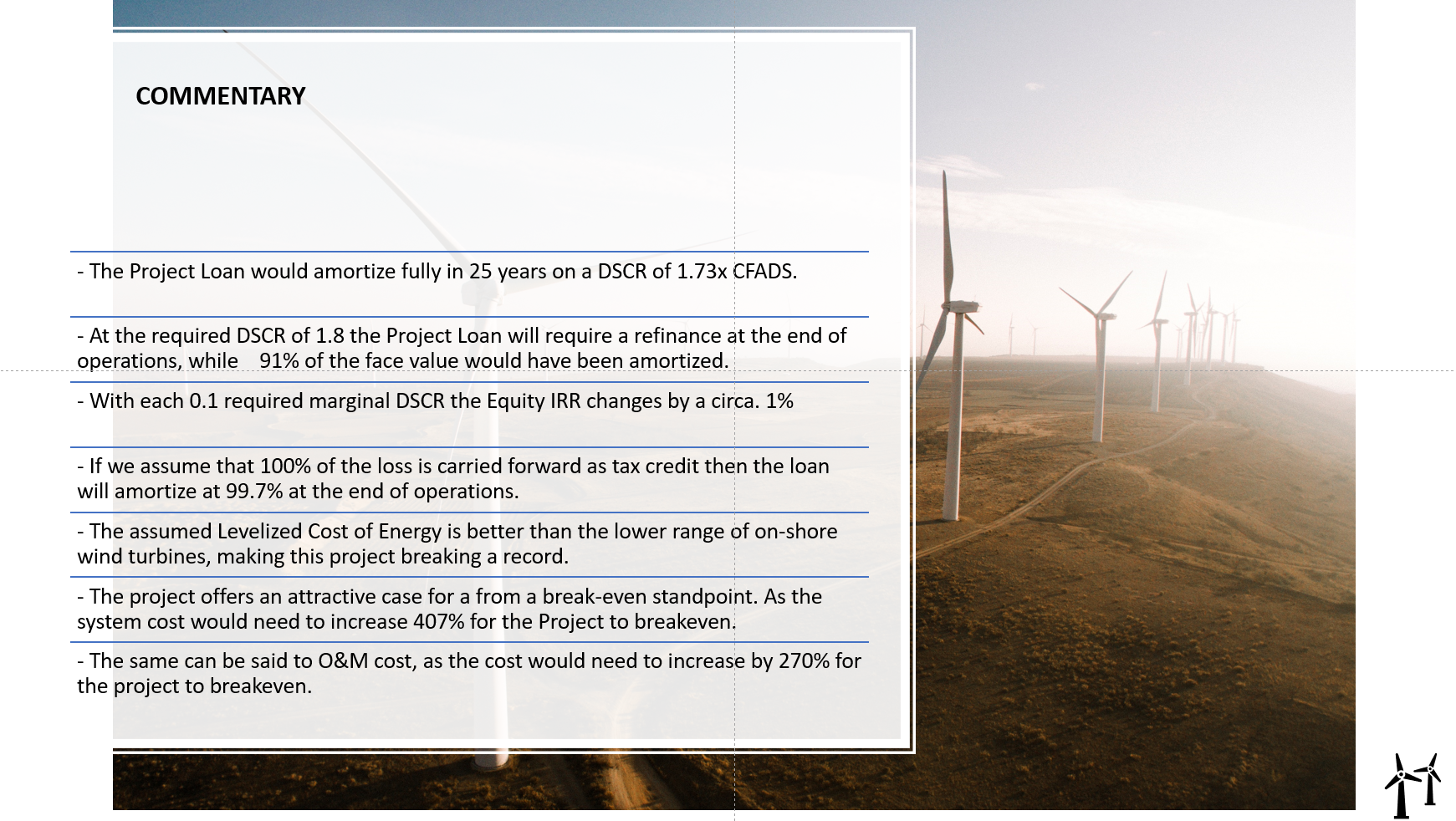Click the text about system cost increasing 407%
This screenshot has height=821, width=1456.
click(450, 609)
